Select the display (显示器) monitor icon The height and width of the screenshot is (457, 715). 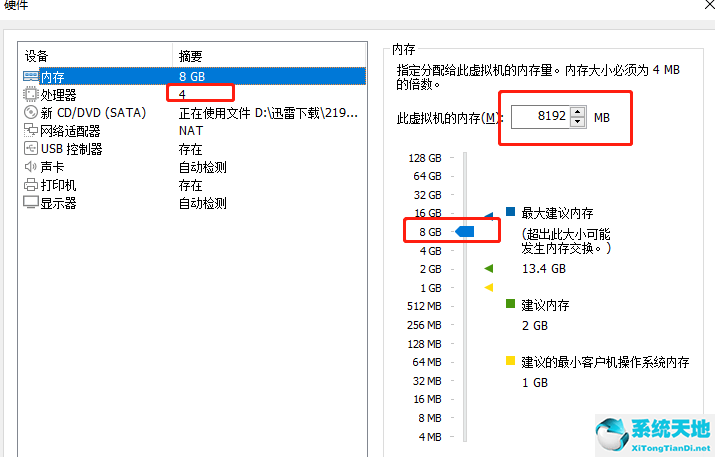(31, 202)
